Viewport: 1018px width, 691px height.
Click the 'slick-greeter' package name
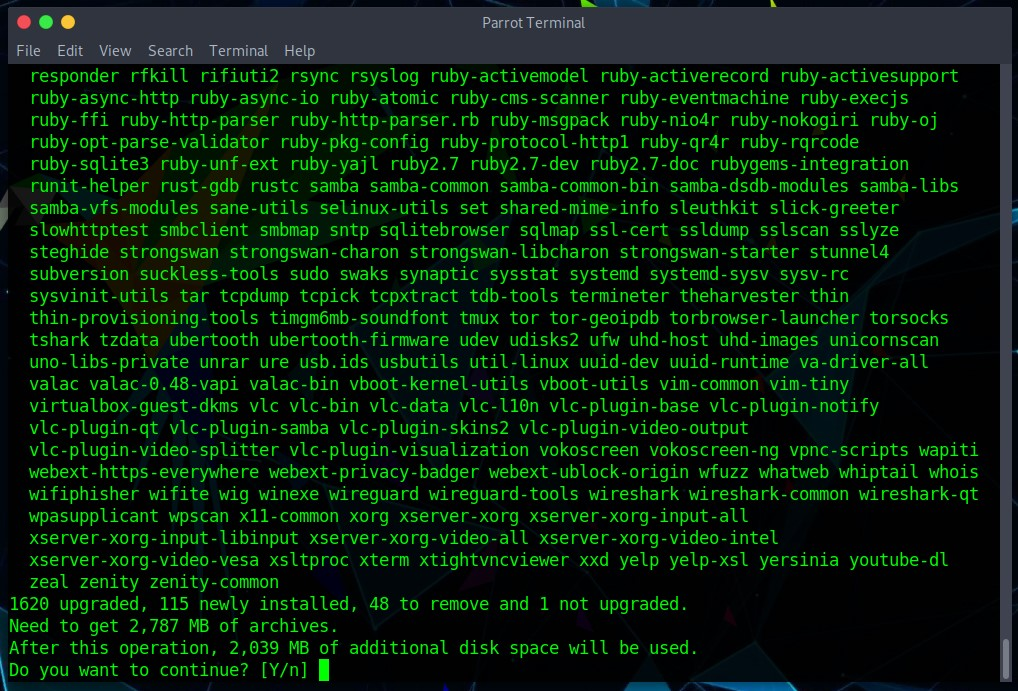834,208
